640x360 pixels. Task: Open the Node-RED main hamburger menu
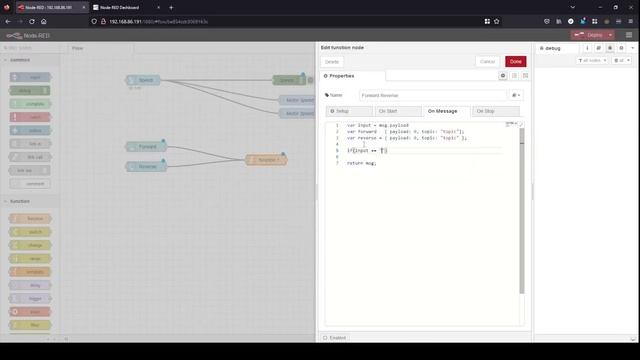point(629,35)
